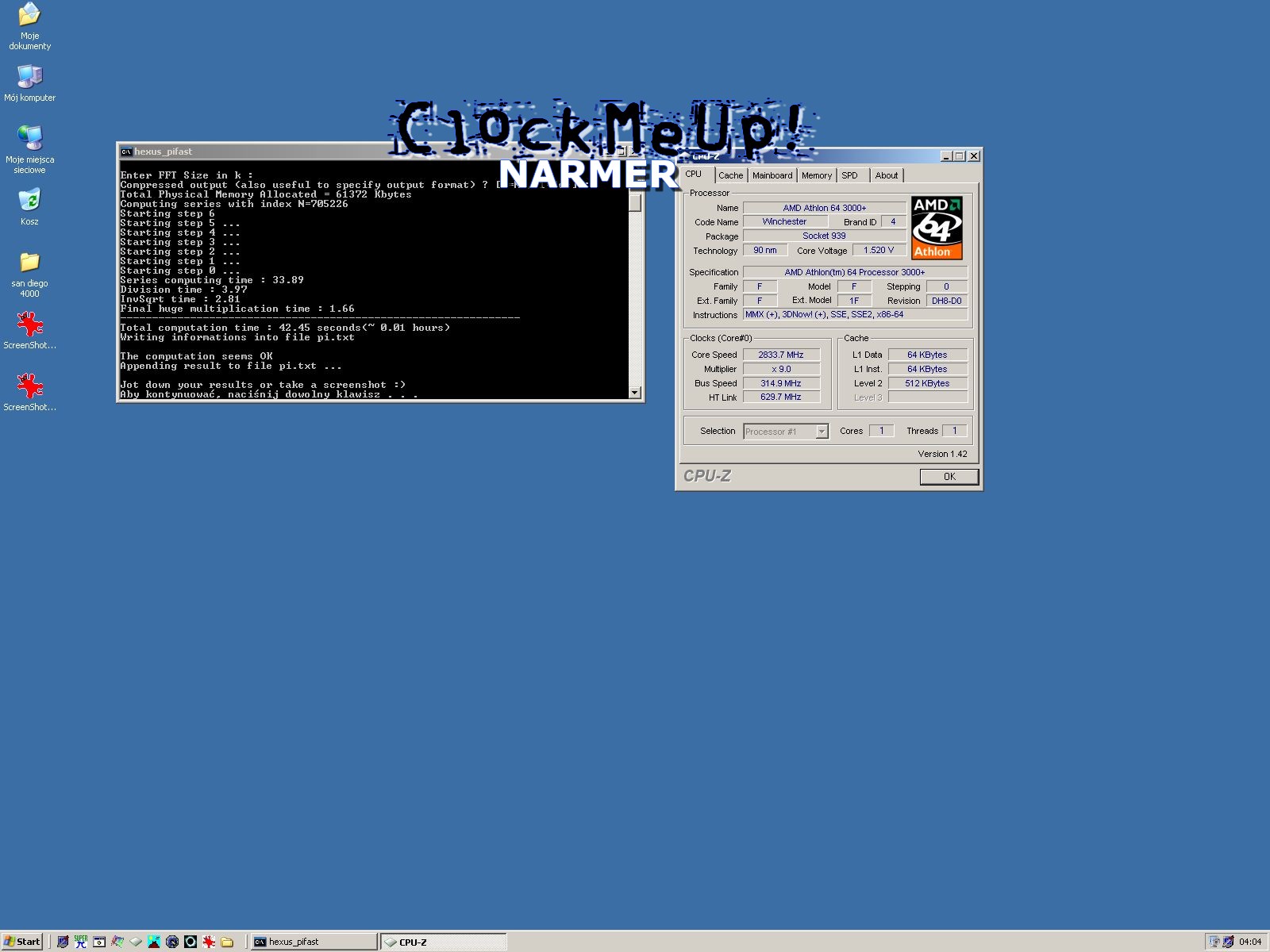
Task: Click the 90 nm technology value
Action: (765, 250)
